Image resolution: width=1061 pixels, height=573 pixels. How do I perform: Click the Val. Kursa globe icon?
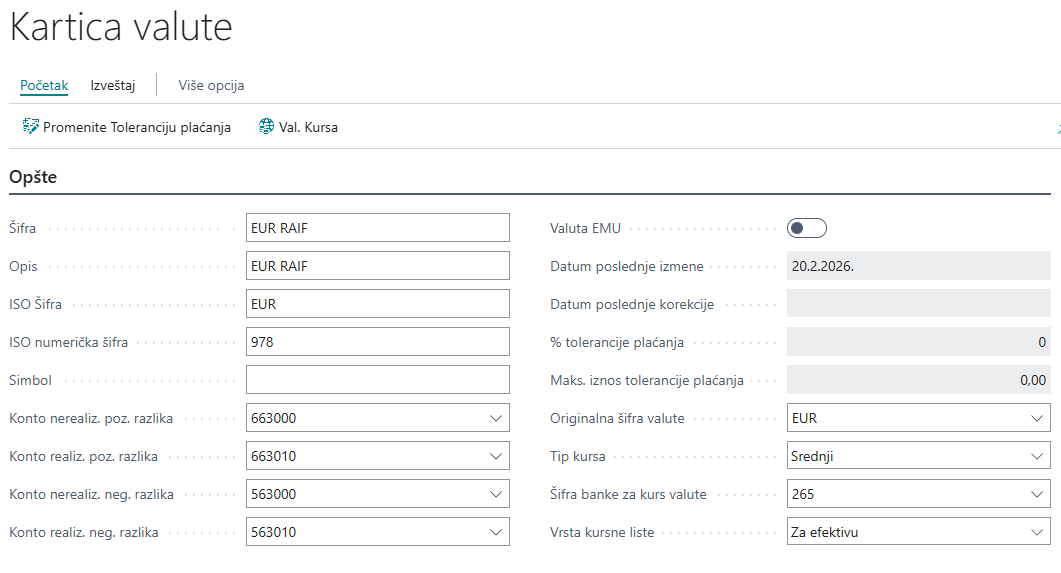[266, 127]
